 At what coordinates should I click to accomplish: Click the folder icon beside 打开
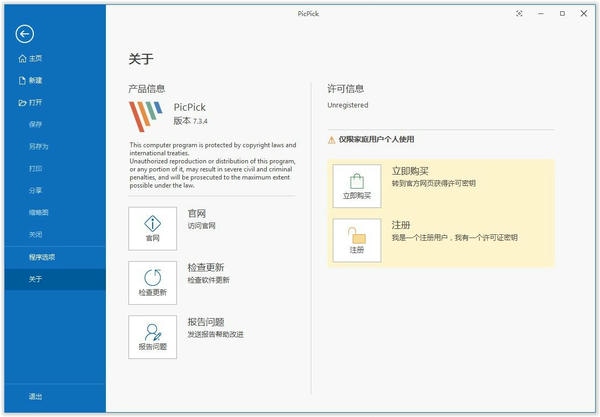22,103
